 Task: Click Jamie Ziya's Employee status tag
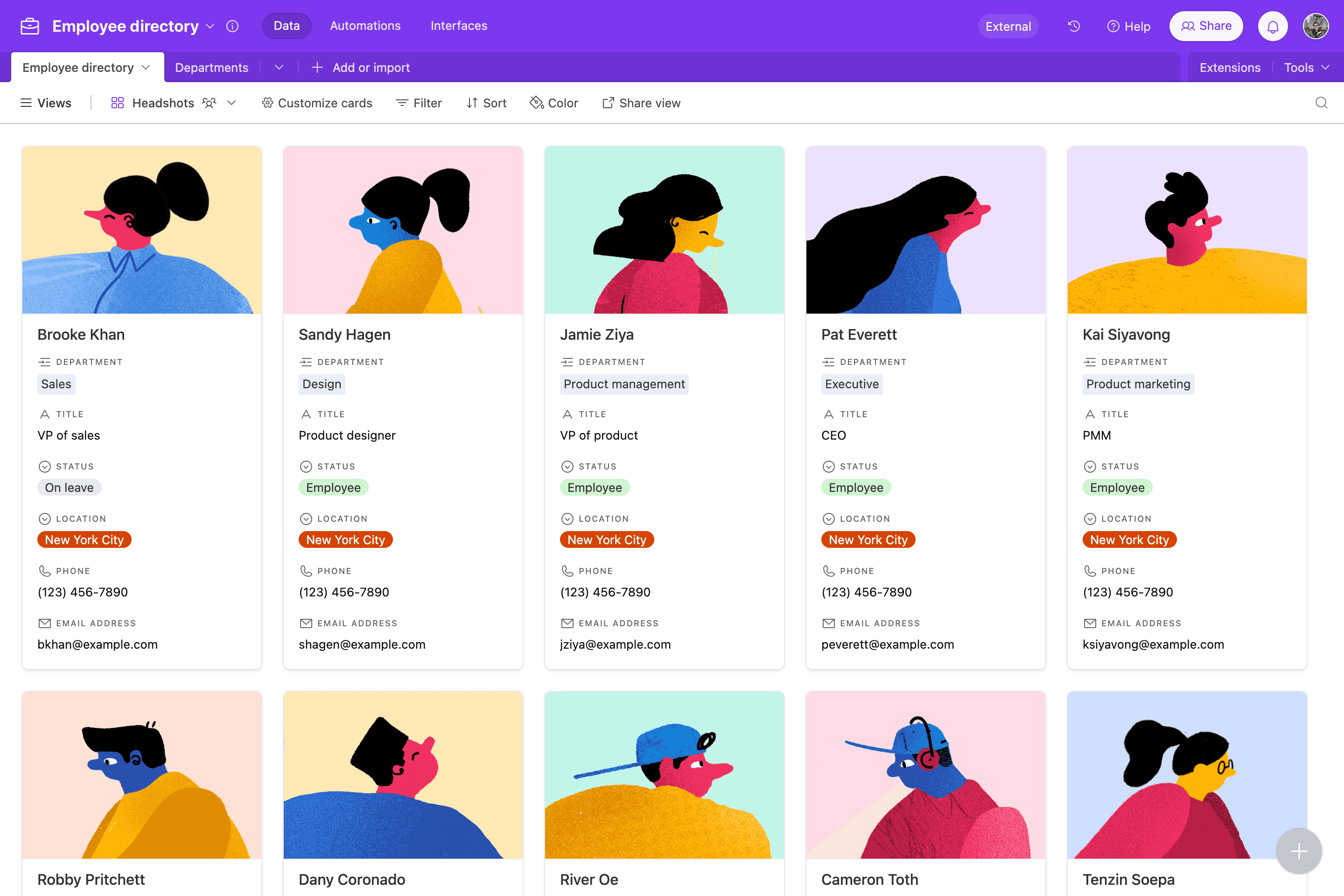pos(594,487)
